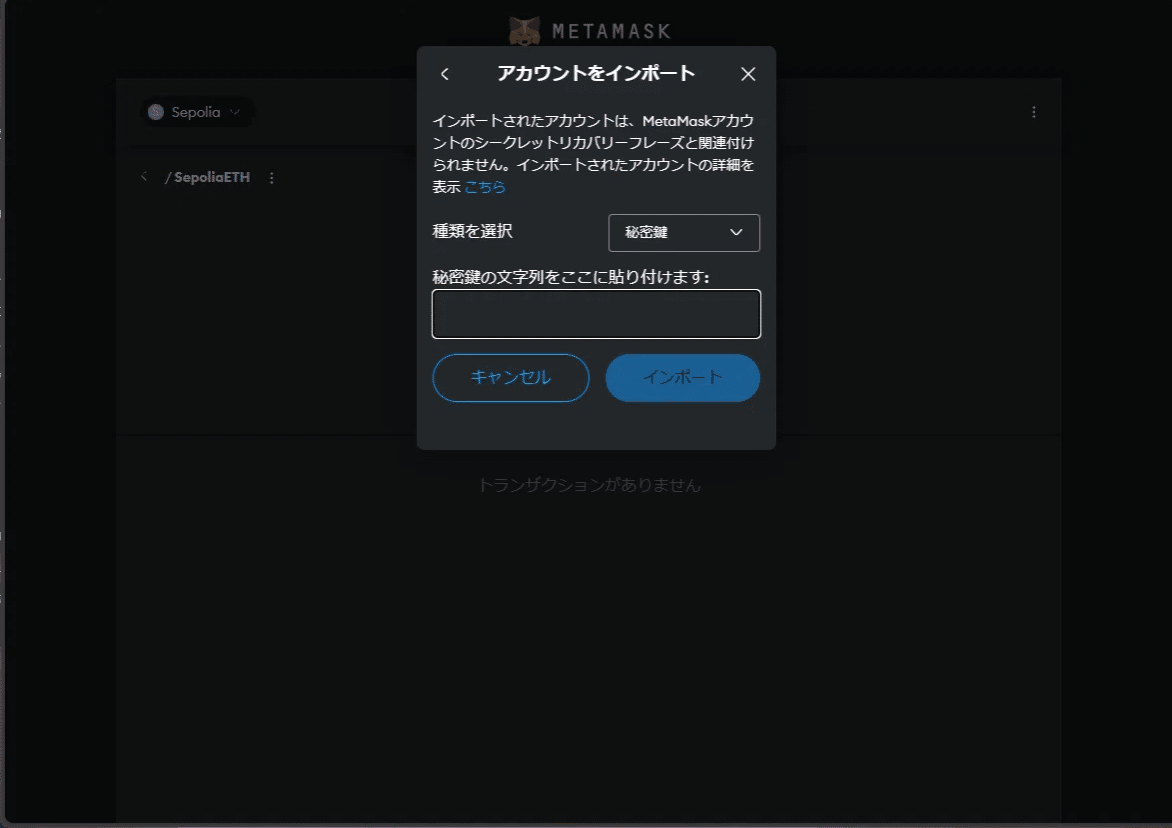Go back from the SepoliaETH page
The width and height of the screenshot is (1172, 828).
[x=144, y=176]
